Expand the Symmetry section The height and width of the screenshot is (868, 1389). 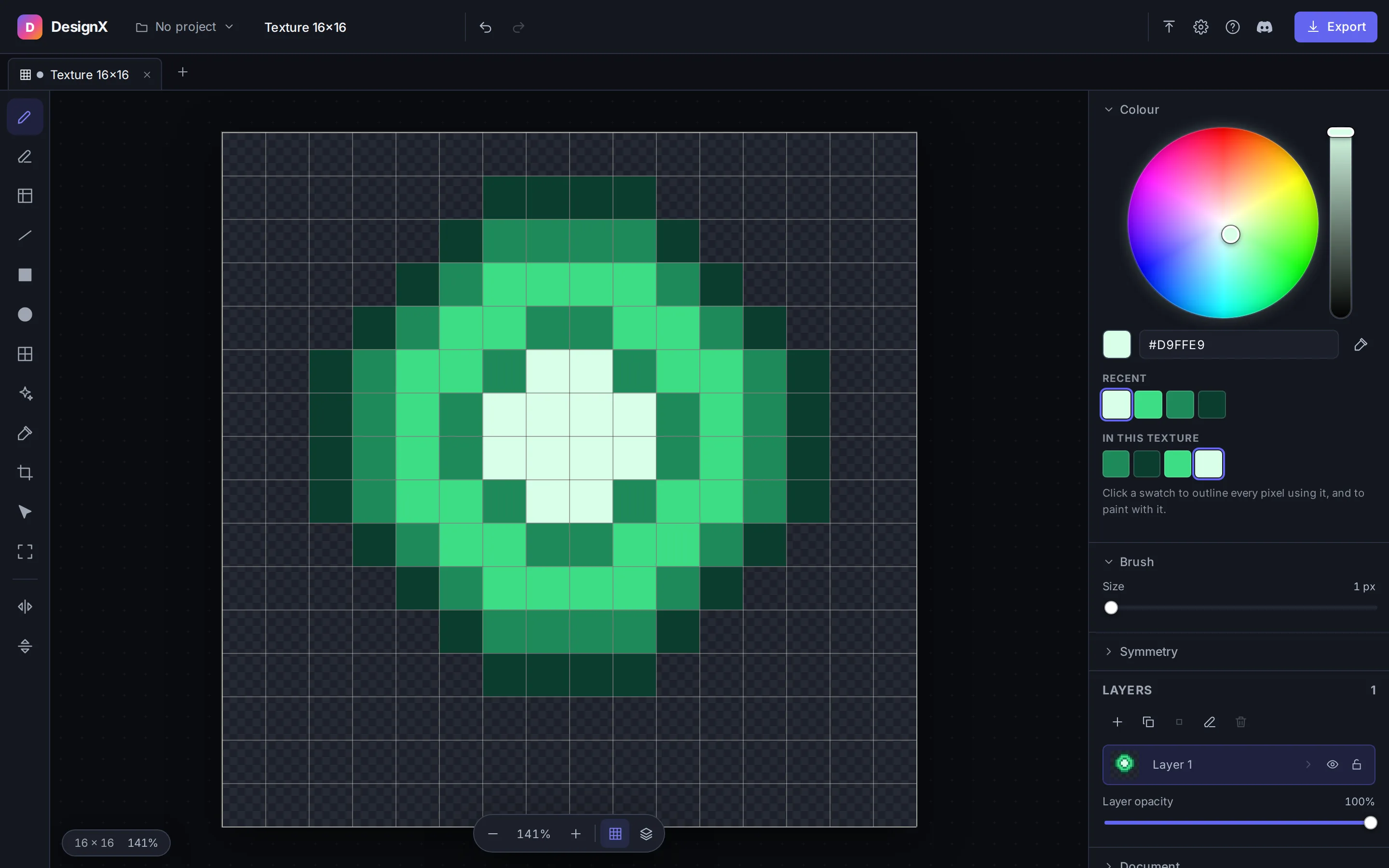tap(1141, 651)
